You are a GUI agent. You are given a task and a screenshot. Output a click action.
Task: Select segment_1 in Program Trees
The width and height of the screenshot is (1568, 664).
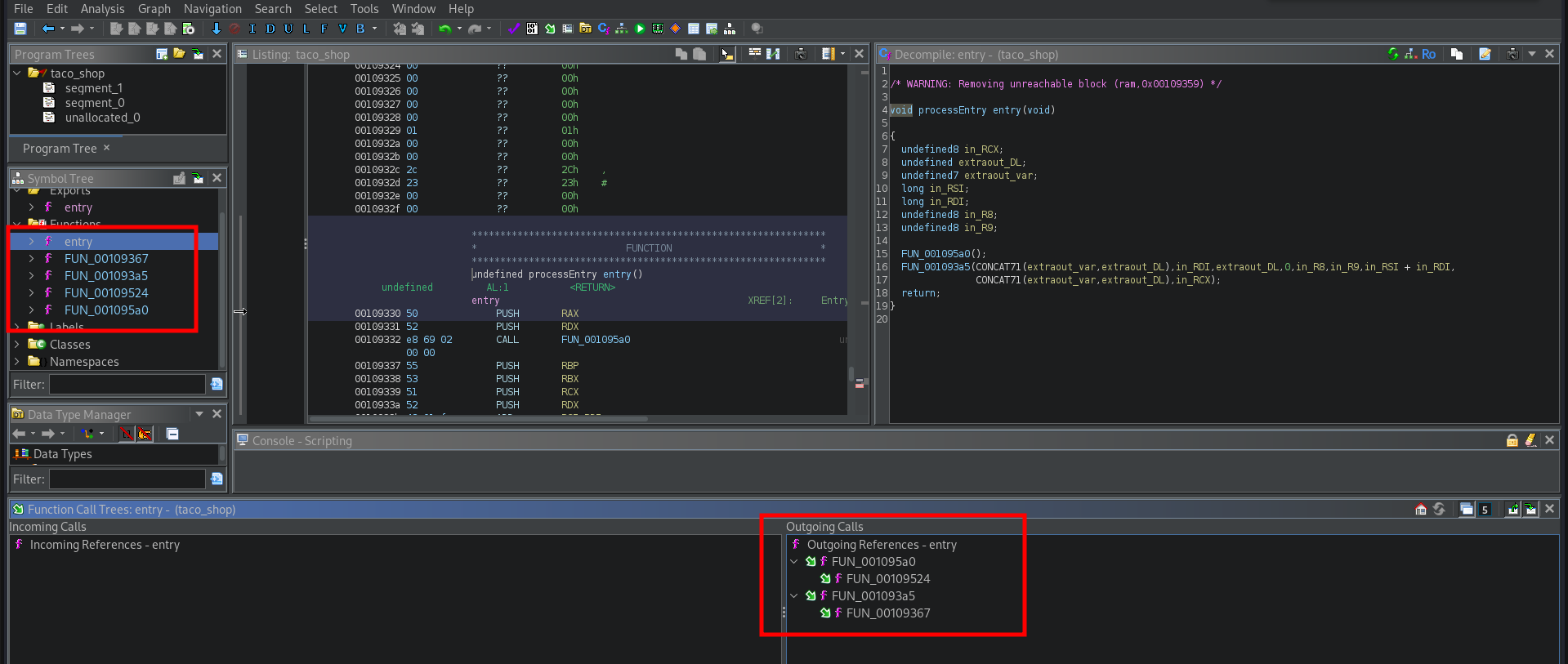coord(94,88)
